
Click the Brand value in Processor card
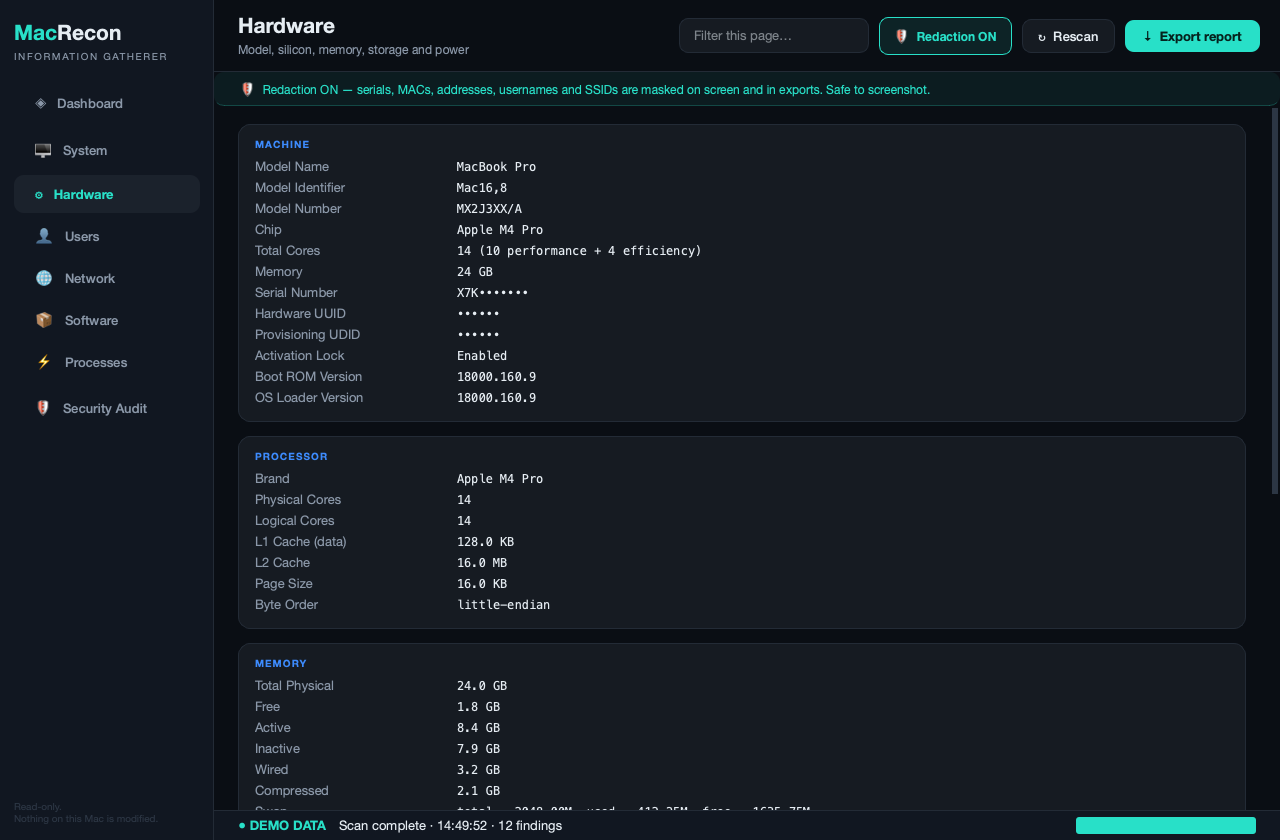click(500, 479)
